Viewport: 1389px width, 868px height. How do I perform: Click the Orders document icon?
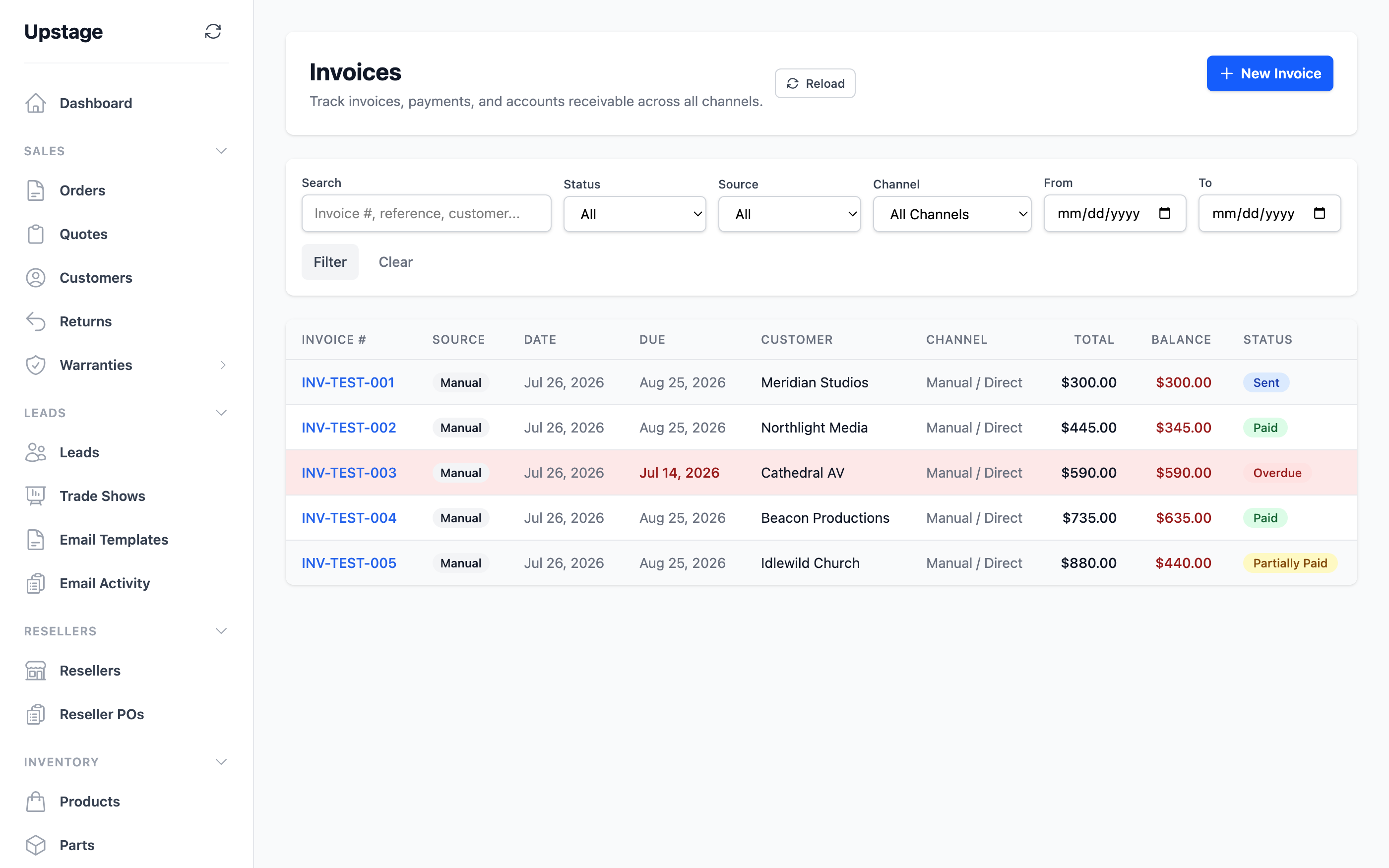(36, 190)
